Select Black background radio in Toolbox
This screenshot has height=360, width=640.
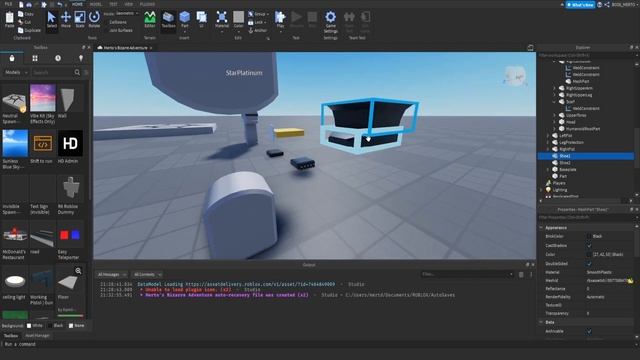[56, 326]
